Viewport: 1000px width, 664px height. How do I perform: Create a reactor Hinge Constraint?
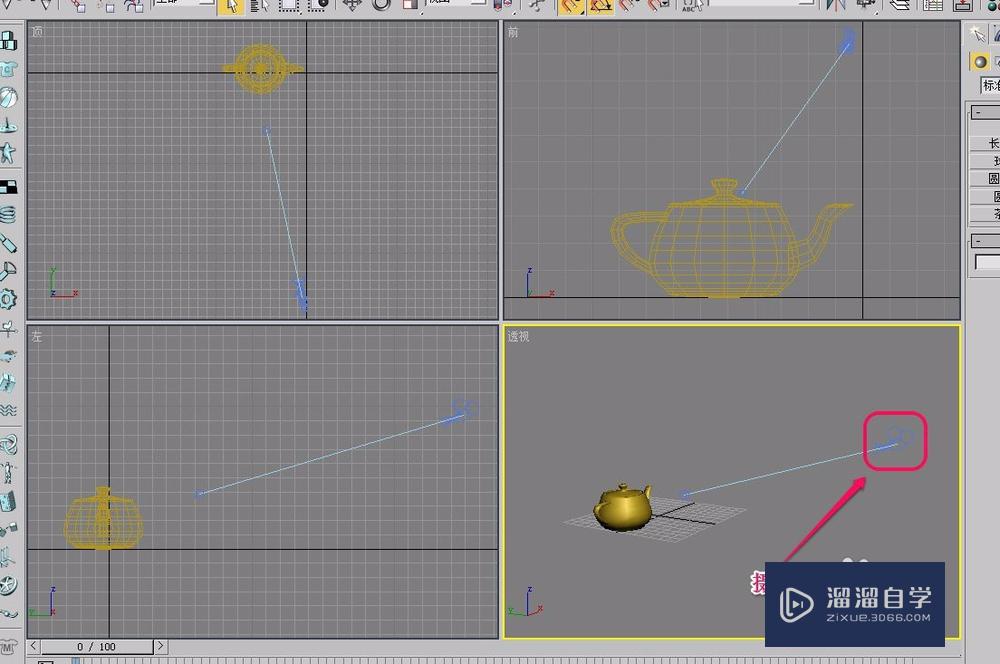(8, 502)
